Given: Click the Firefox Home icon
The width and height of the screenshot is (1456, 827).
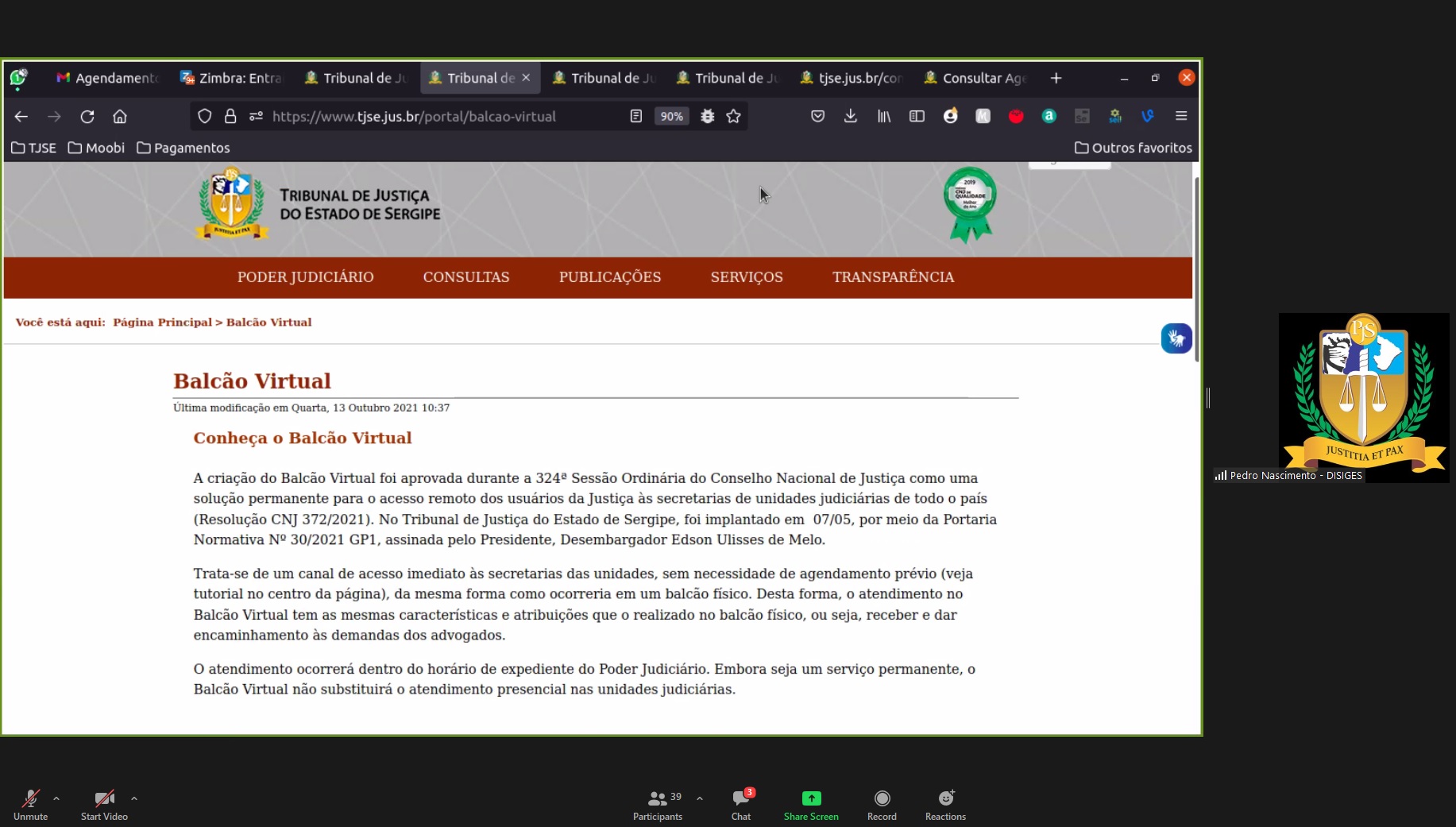Looking at the screenshot, I should tap(120, 117).
